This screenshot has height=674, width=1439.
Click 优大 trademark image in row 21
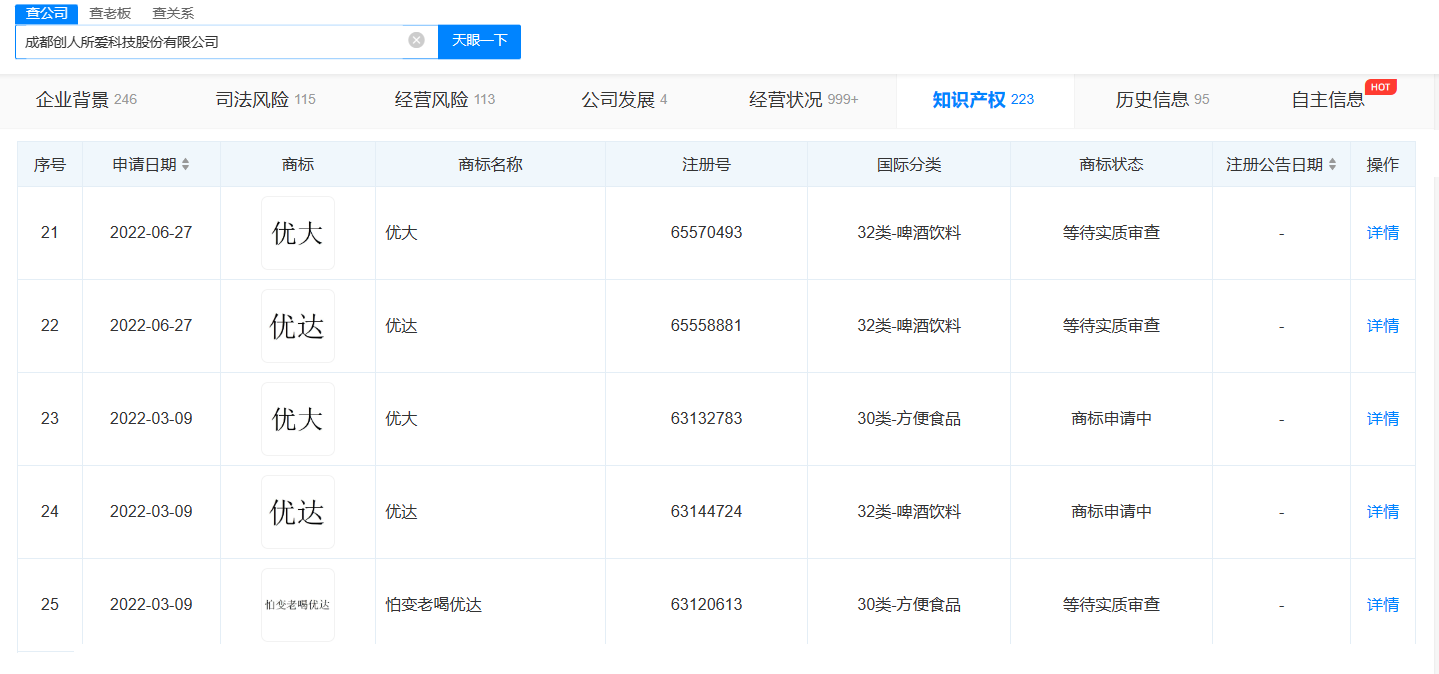[298, 233]
